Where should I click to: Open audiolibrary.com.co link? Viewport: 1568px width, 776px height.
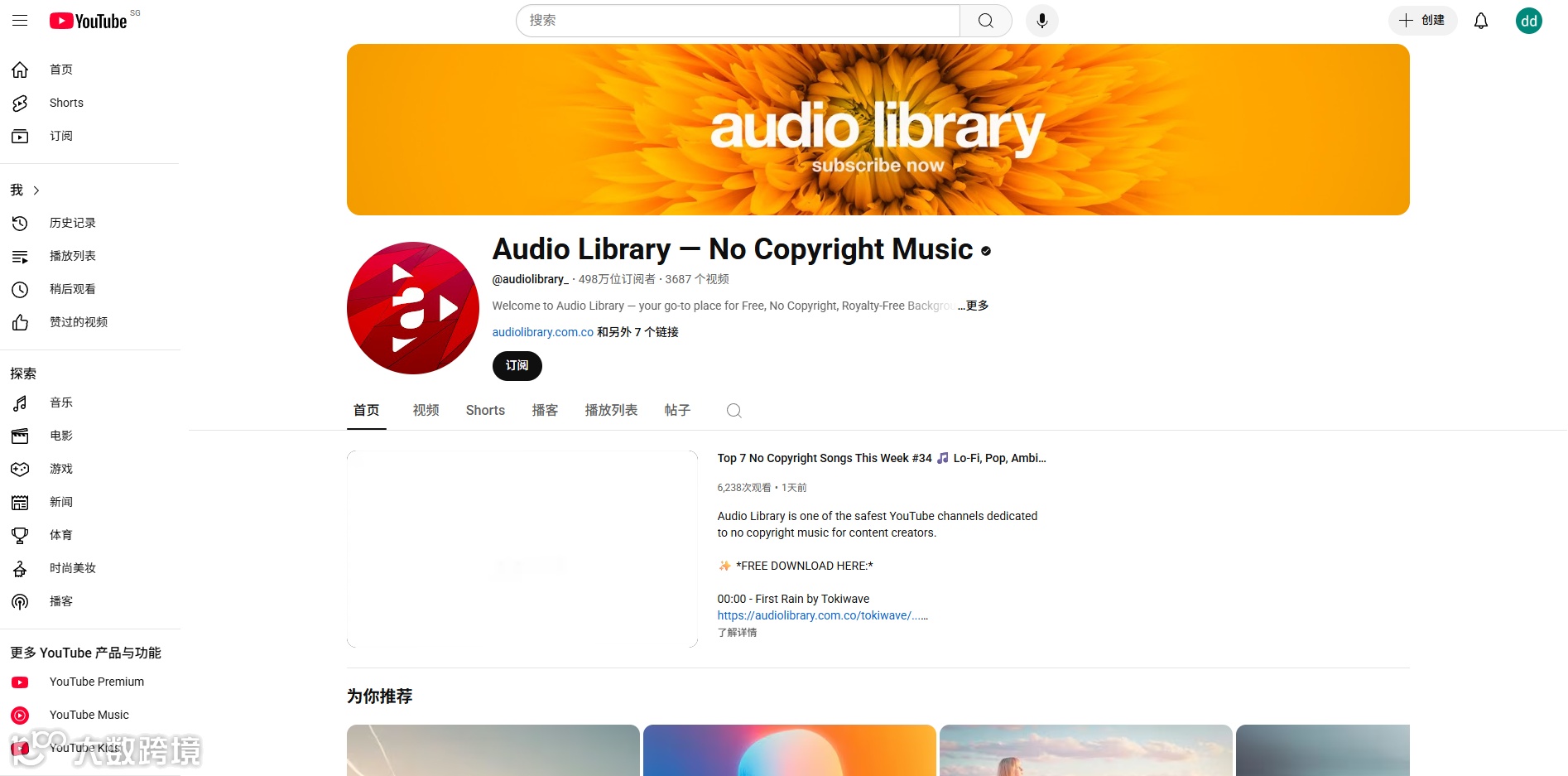pyautogui.click(x=542, y=332)
